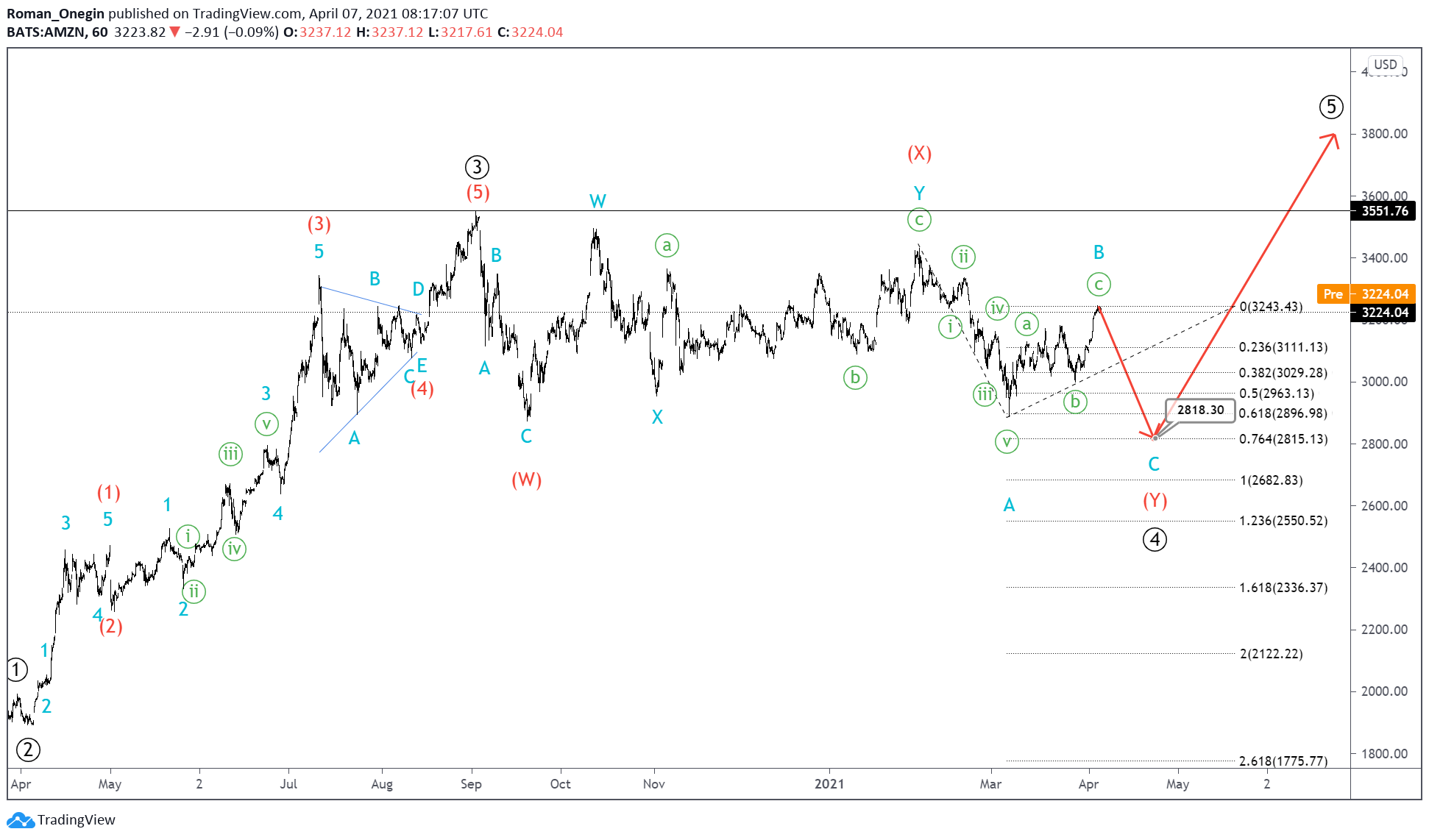Click the circled 2 wave label
The image size is (1429, 840).
pos(28,750)
